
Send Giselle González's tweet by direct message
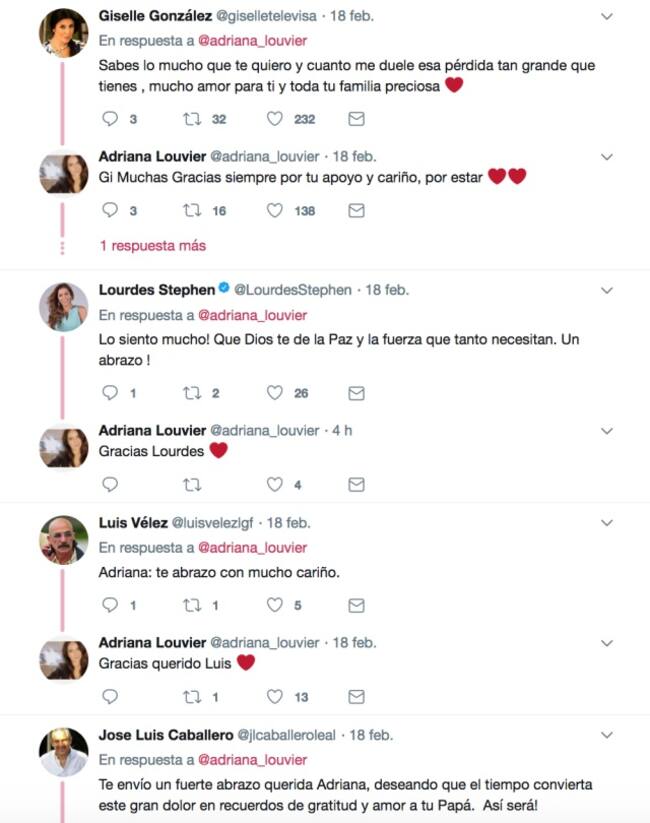coord(355,119)
